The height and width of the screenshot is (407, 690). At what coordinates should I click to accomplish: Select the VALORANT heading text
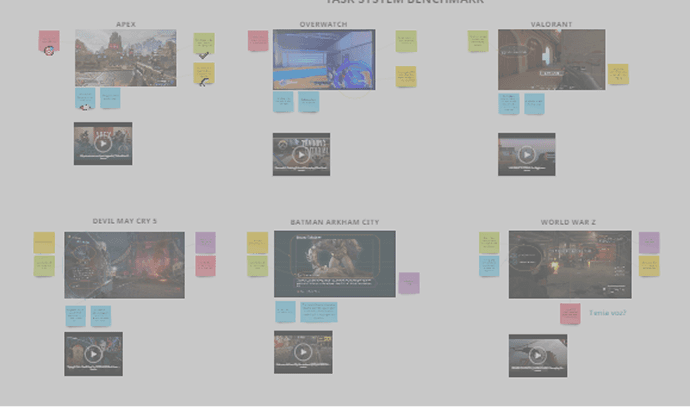pyautogui.click(x=551, y=24)
